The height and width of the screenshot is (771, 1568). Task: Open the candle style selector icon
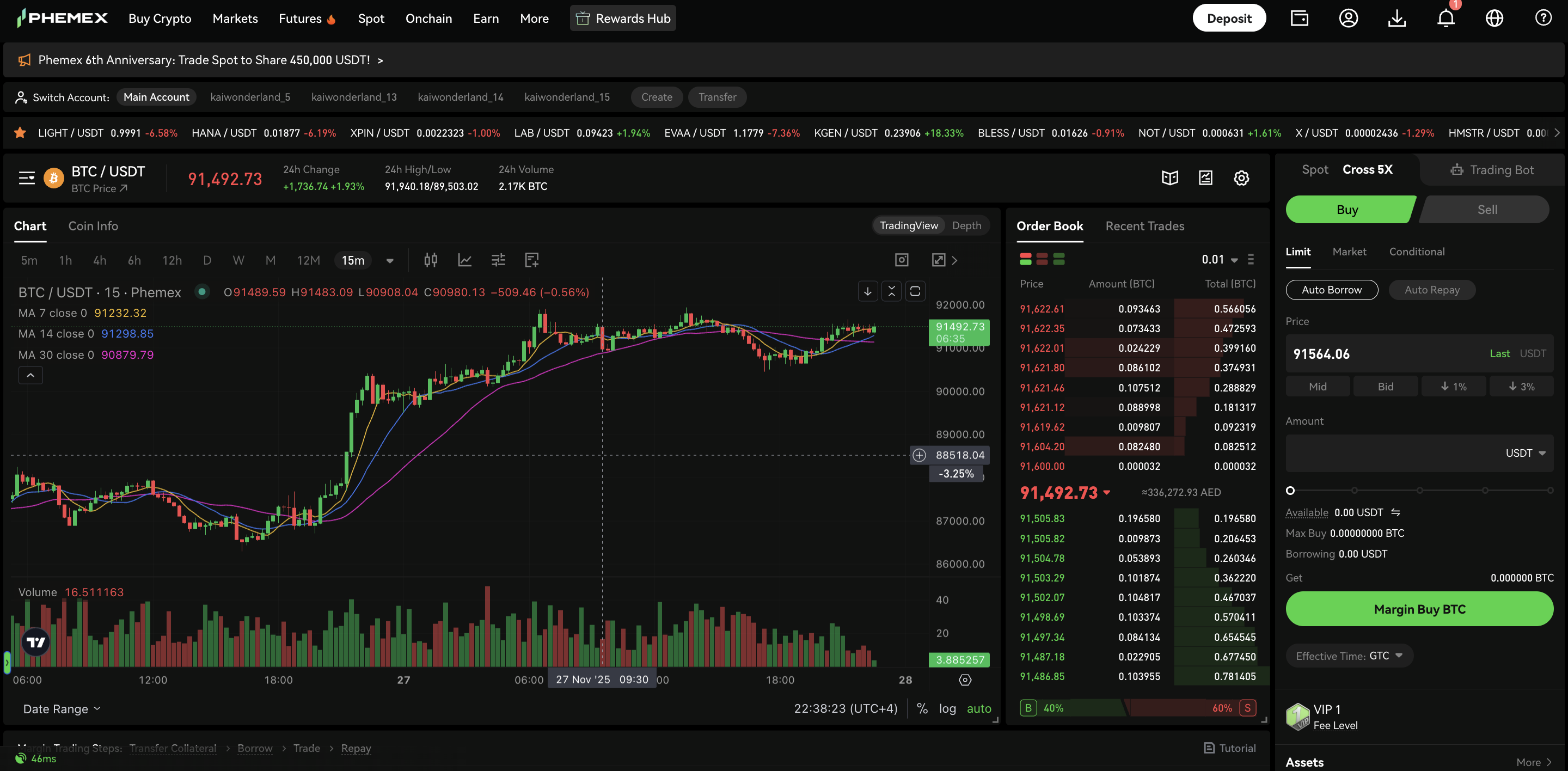(x=430, y=260)
